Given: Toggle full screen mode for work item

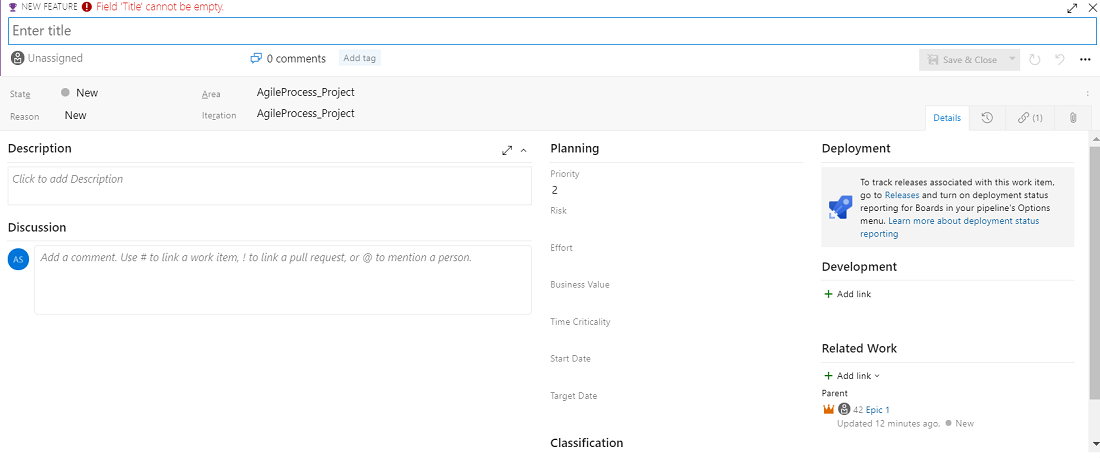Looking at the screenshot, I should [x=1073, y=8].
